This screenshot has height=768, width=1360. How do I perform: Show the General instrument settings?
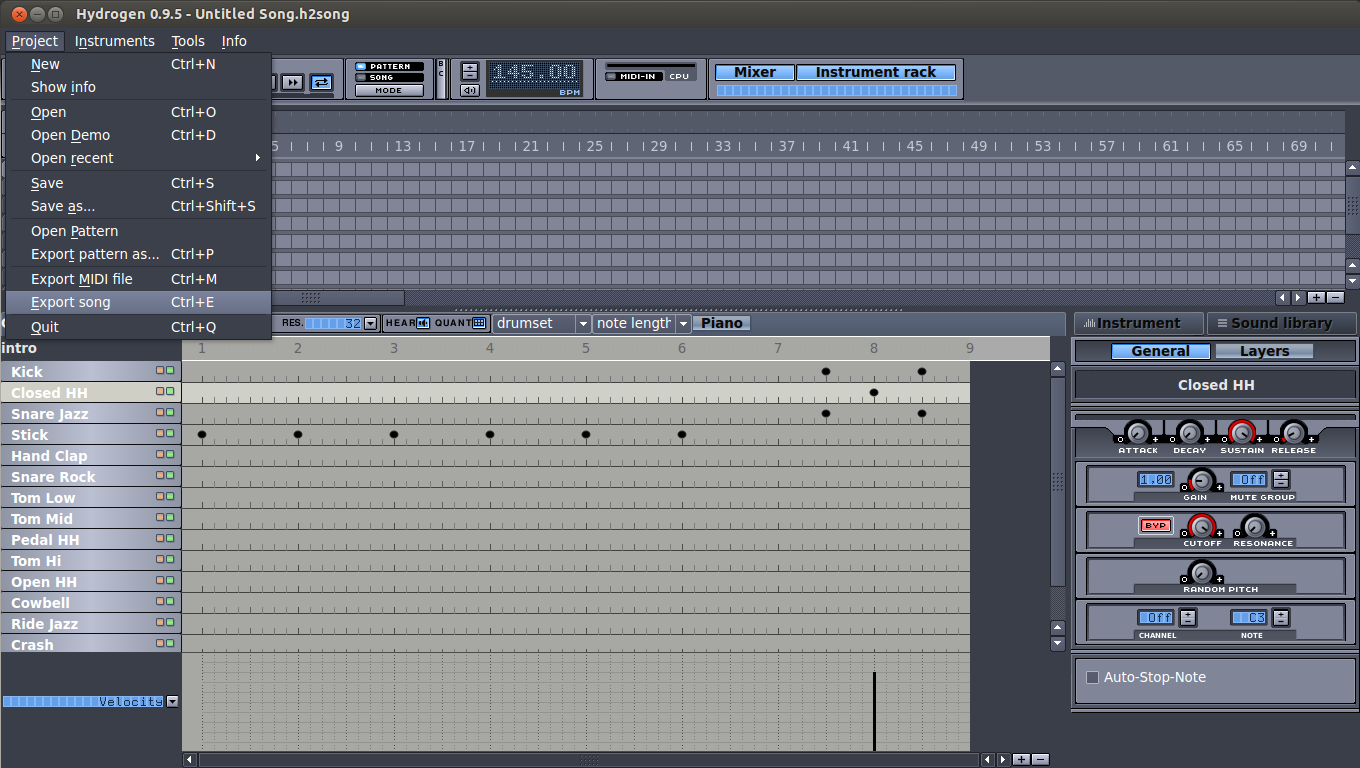point(1160,351)
